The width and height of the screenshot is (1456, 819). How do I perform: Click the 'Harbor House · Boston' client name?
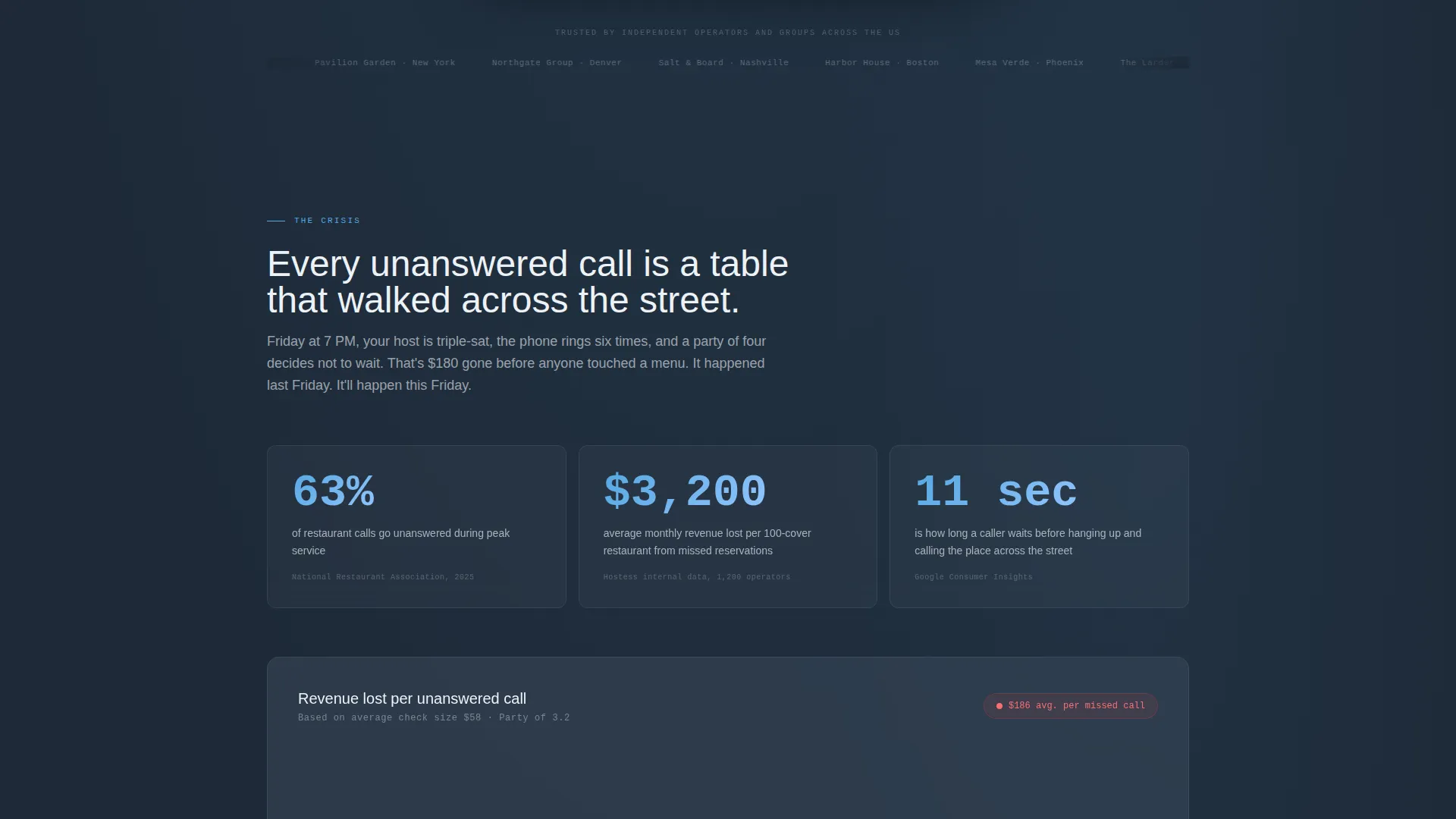click(881, 63)
